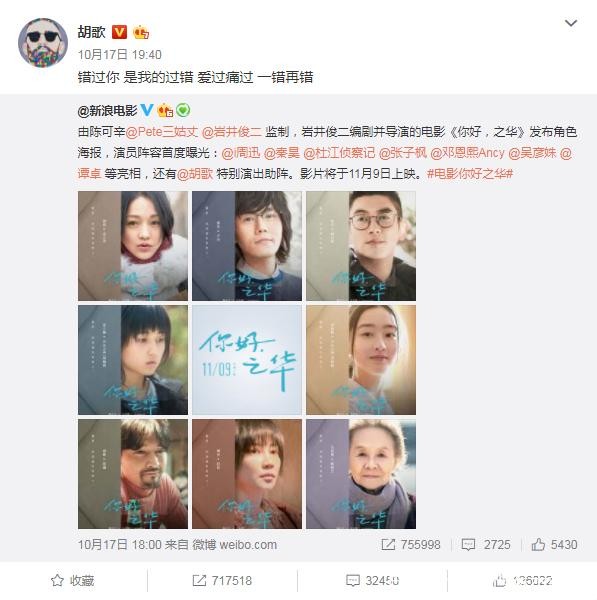Viewport: 597px width, 600px height.
Task: Click the green heart badge after 新浪电影
Action: click(x=183, y=111)
